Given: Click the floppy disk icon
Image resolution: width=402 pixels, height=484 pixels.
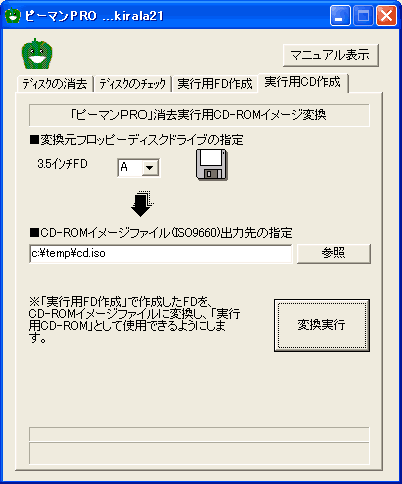Looking at the screenshot, I should pyautogui.click(x=212, y=165).
